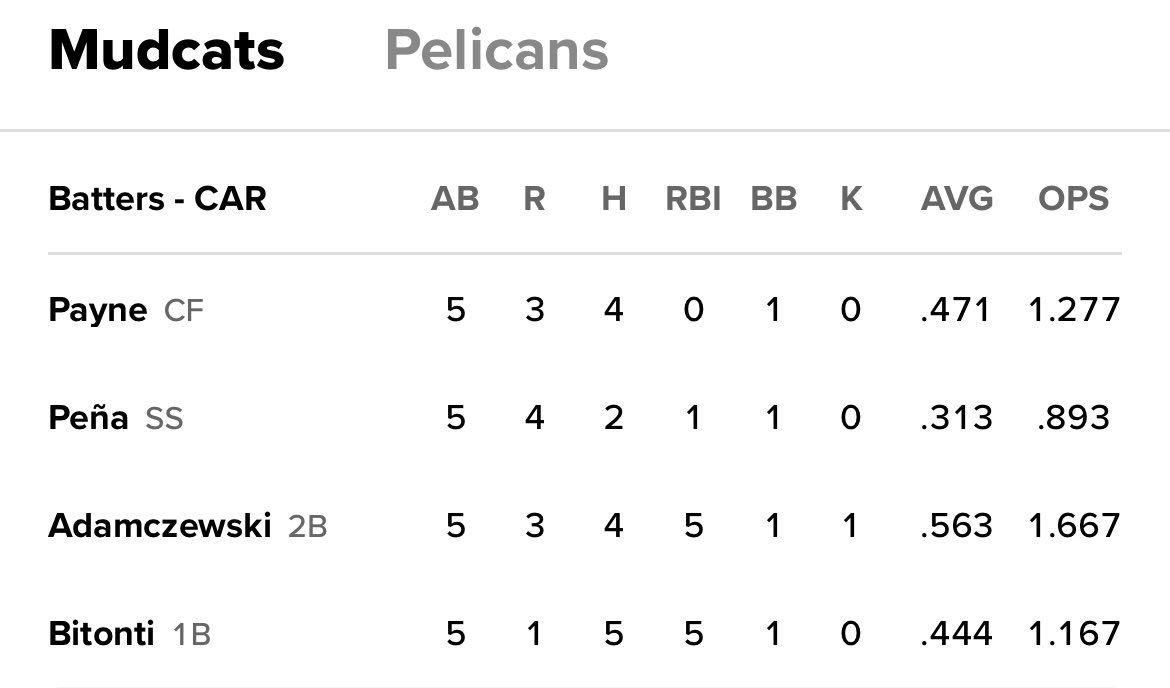Viewport: 1170px width, 688px height.
Task: Select Adamczewski's 1.667 OPS value
Action: point(1074,526)
